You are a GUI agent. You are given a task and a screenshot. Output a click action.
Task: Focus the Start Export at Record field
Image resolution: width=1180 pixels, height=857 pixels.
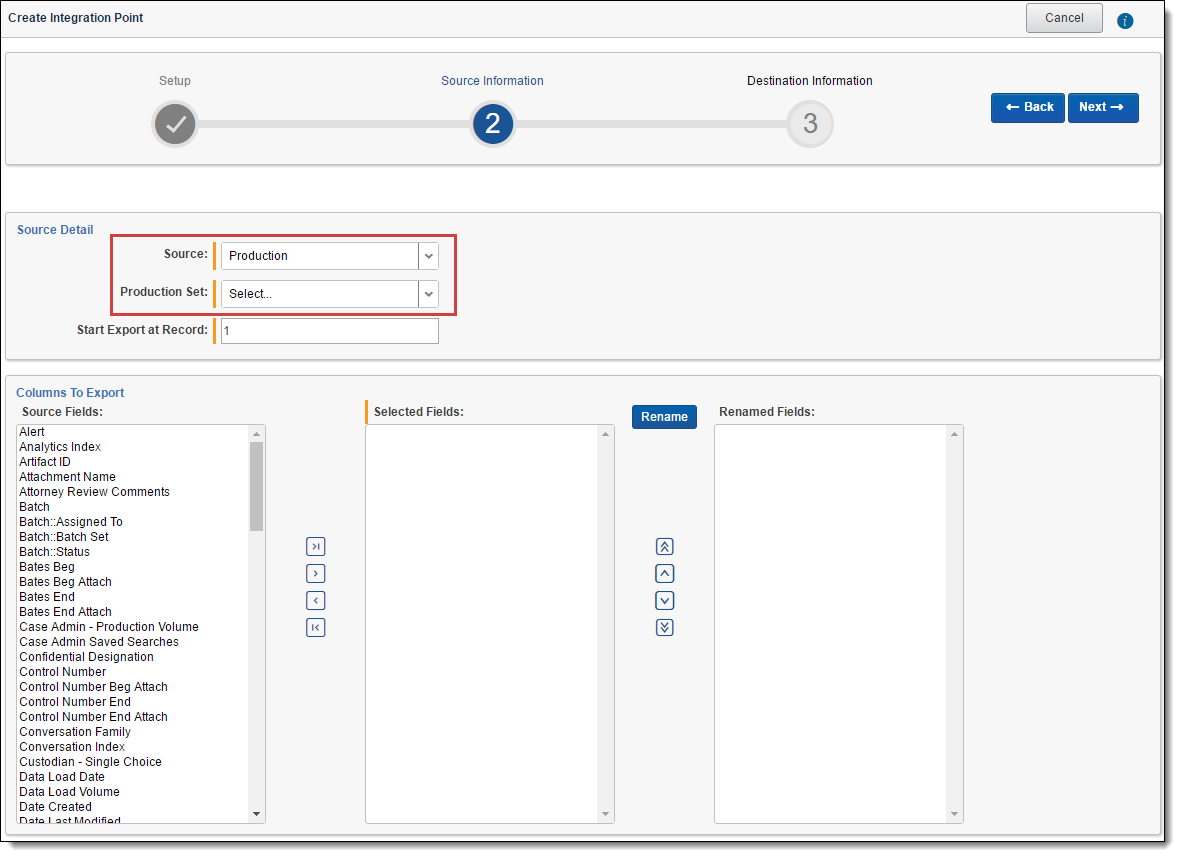[x=329, y=331]
